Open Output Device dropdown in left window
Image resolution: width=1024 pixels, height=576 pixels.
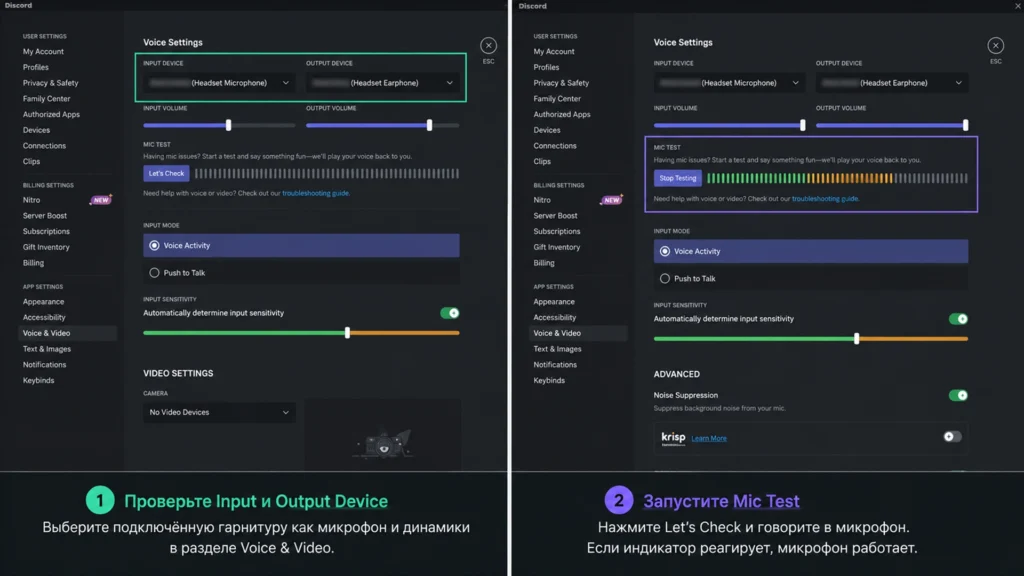click(x=382, y=83)
